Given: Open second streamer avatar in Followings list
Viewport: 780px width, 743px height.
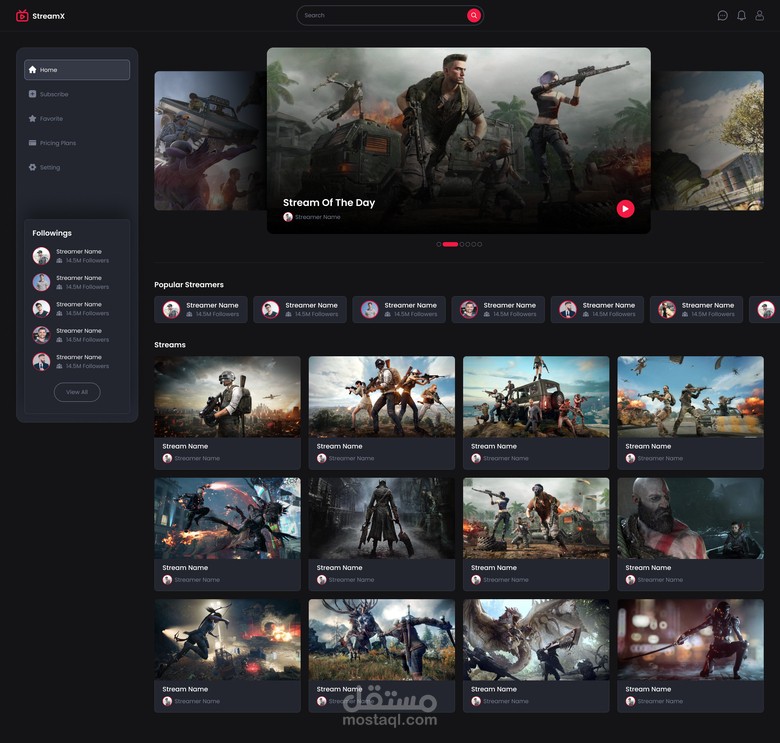Looking at the screenshot, I should pyautogui.click(x=41, y=282).
